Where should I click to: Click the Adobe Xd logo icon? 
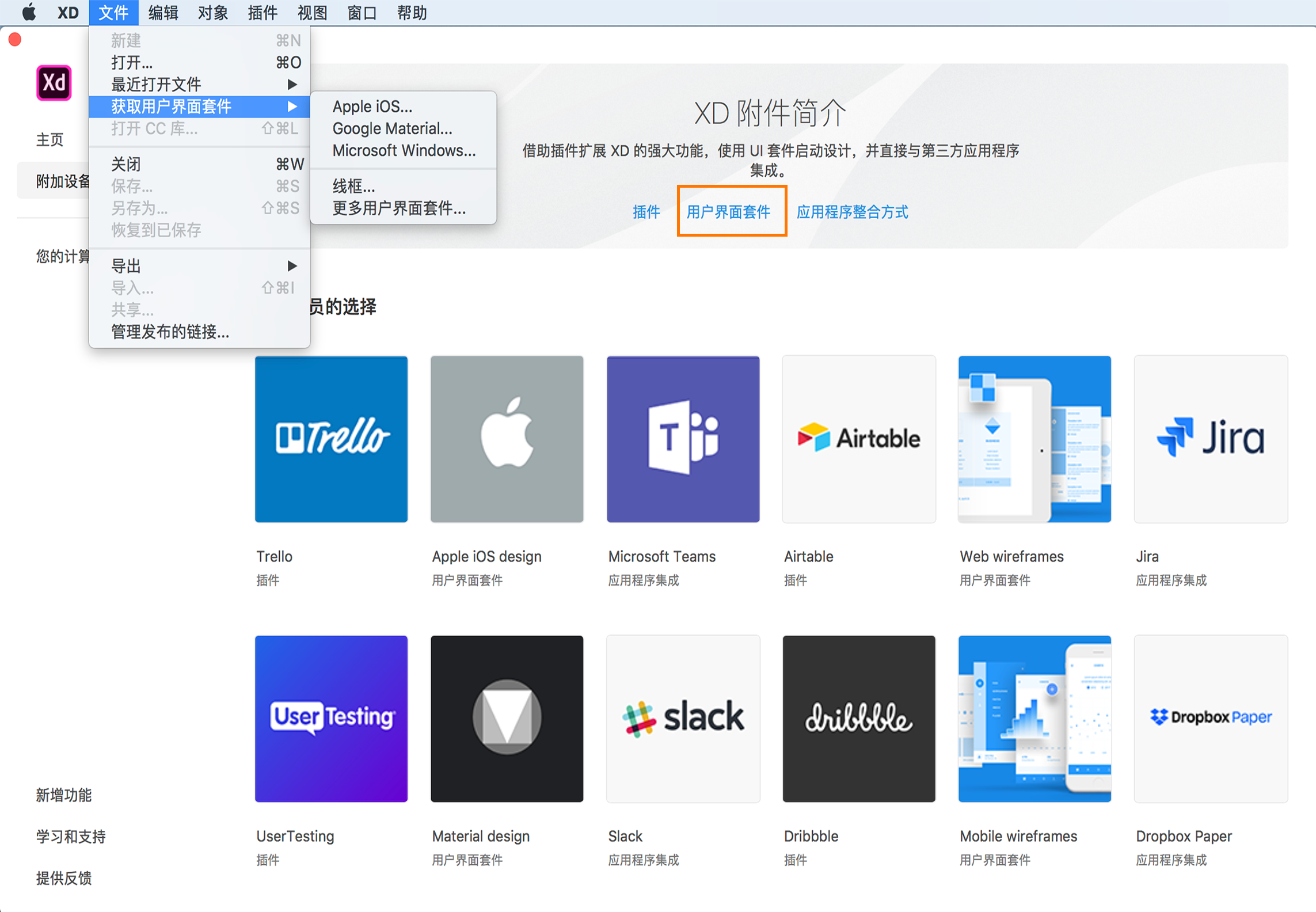pyautogui.click(x=54, y=83)
